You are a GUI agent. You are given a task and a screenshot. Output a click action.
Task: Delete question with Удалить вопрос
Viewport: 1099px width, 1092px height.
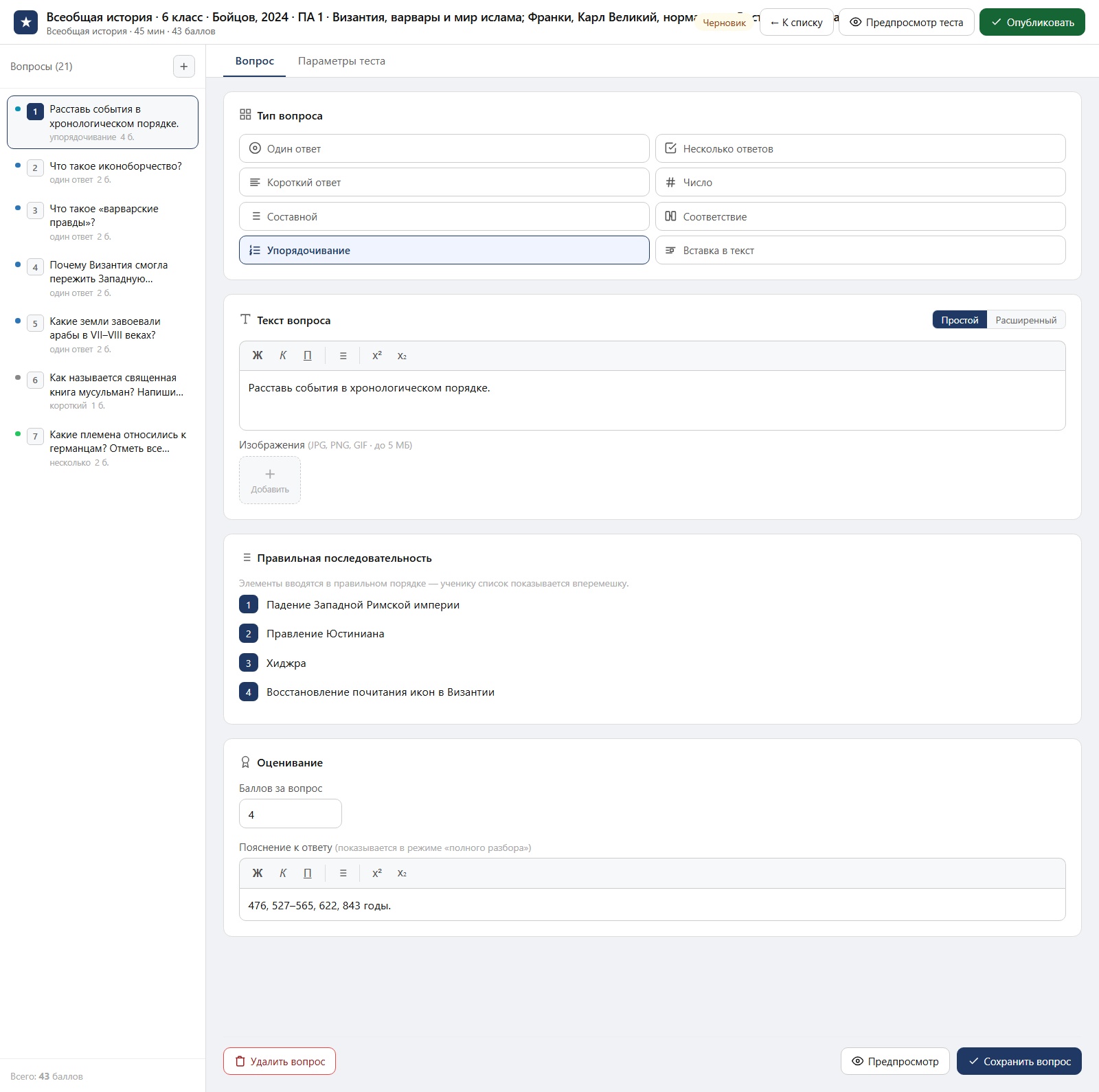tap(280, 1061)
